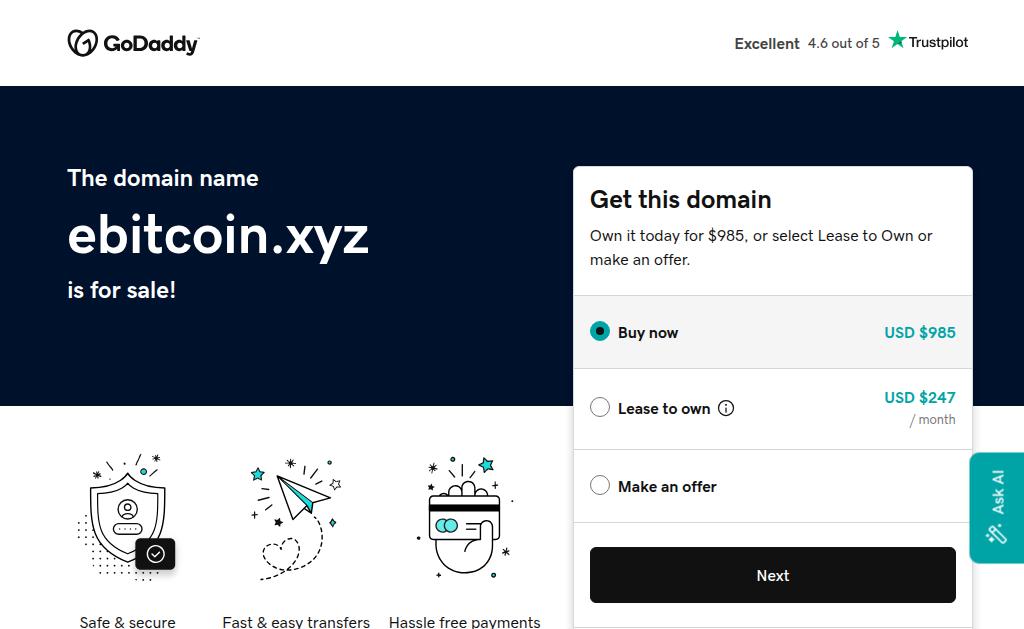
Task: Click the USD $985 buy price
Action: click(x=920, y=332)
